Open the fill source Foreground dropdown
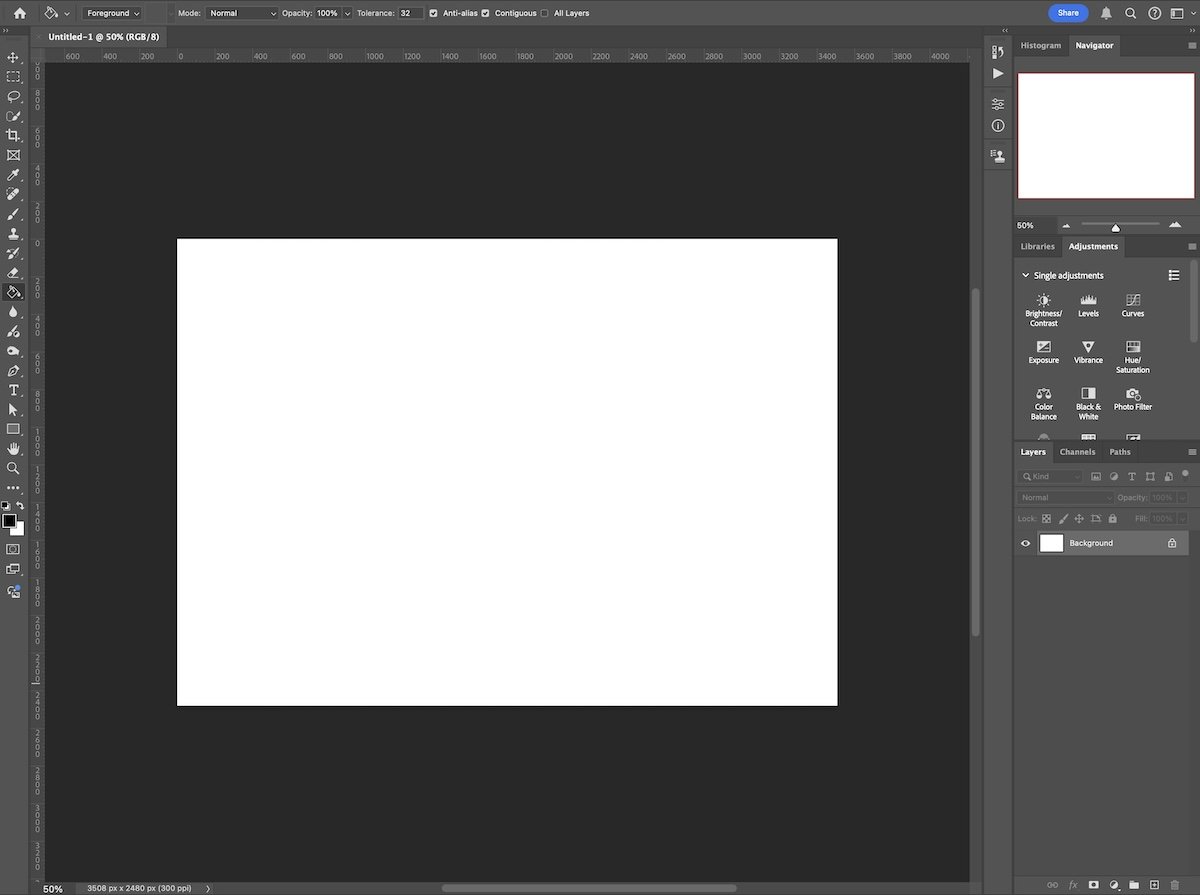This screenshot has height=895, width=1200. click(x=110, y=13)
